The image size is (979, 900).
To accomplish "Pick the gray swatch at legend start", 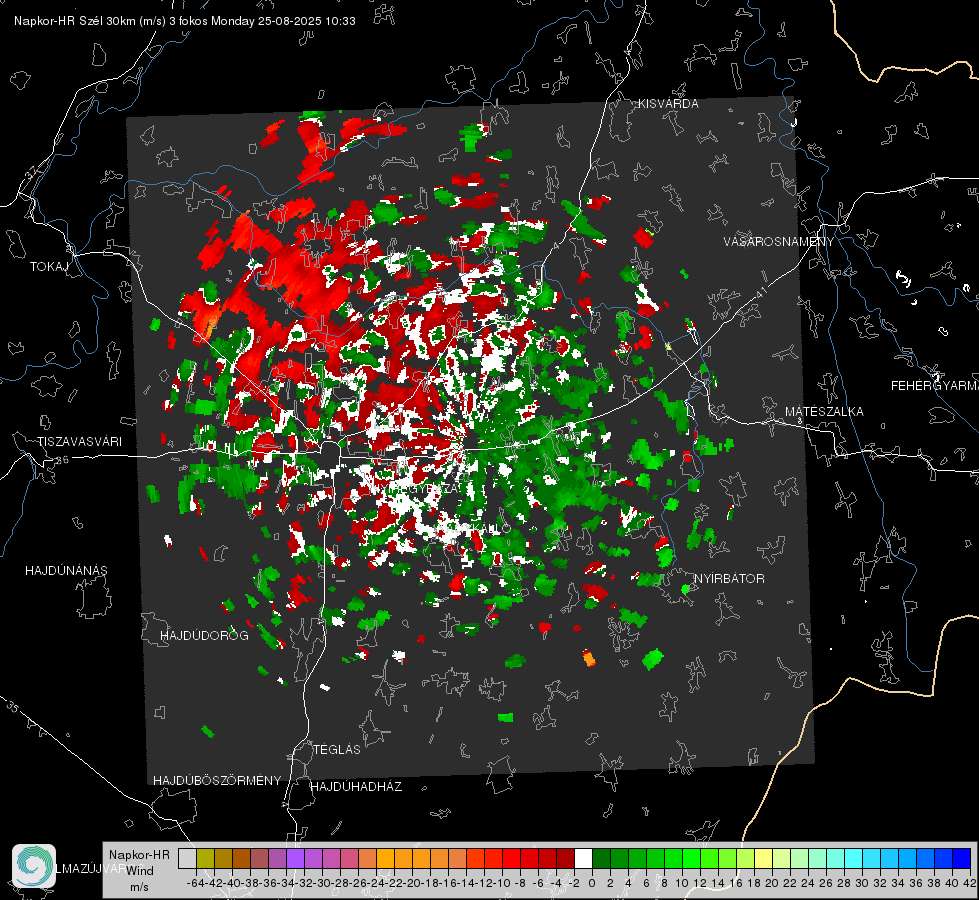I will point(187,858).
